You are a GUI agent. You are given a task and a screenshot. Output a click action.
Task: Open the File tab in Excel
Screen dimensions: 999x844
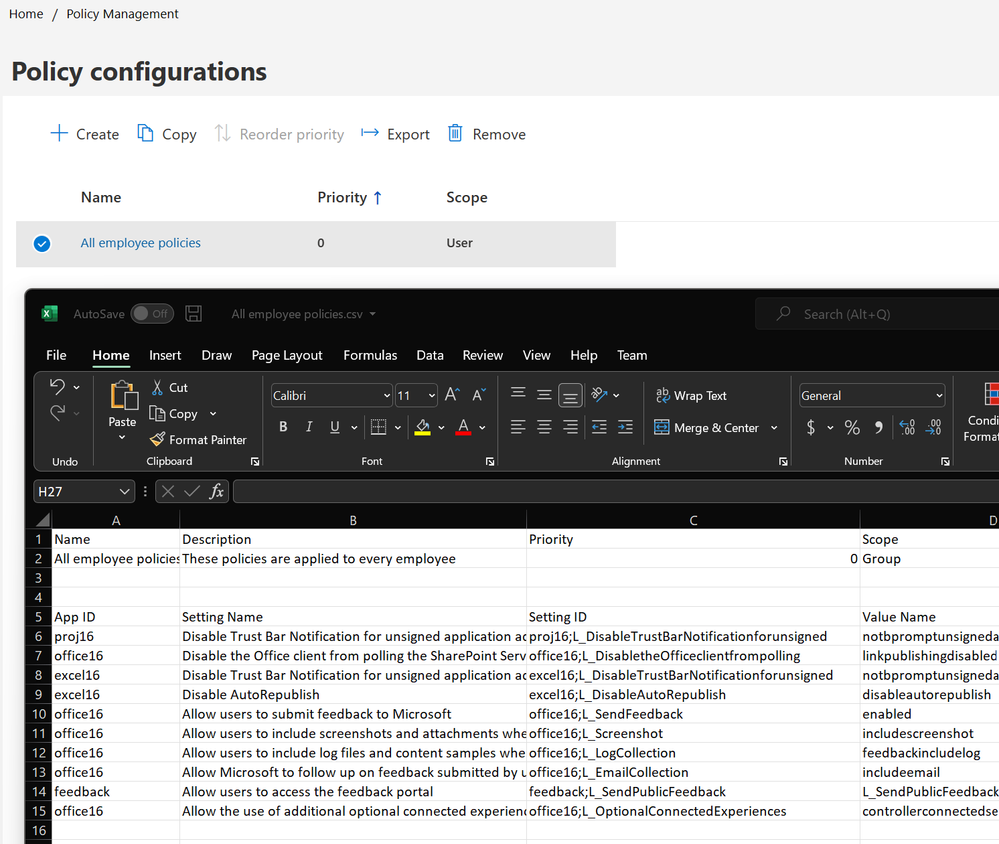point(56,355)
